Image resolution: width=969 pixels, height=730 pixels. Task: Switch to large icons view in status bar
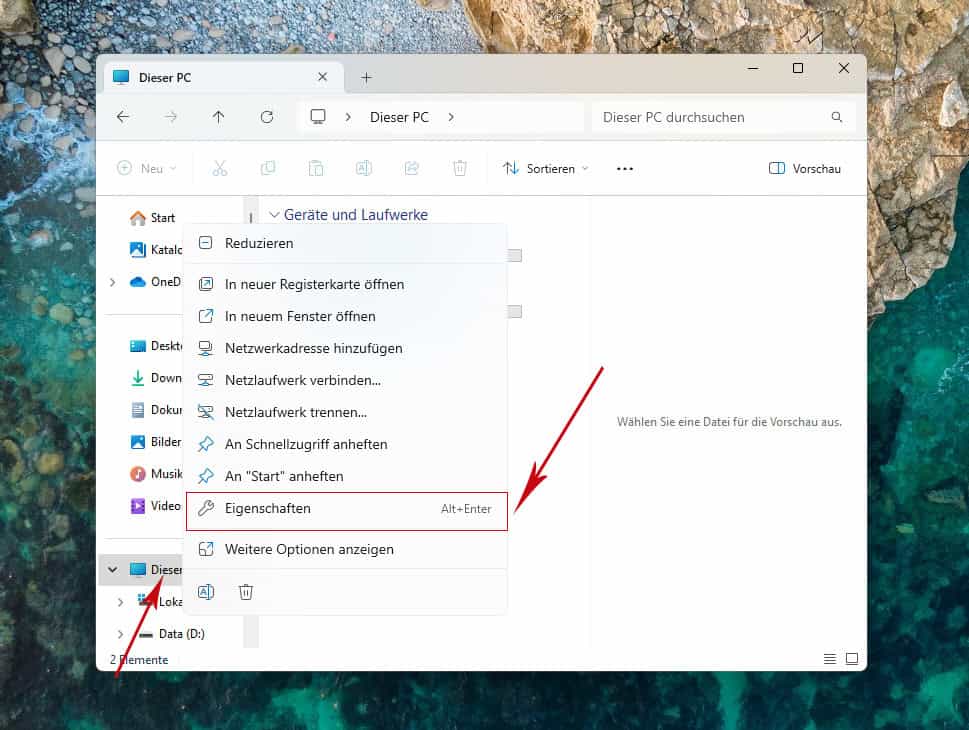[x=852, y=659]
